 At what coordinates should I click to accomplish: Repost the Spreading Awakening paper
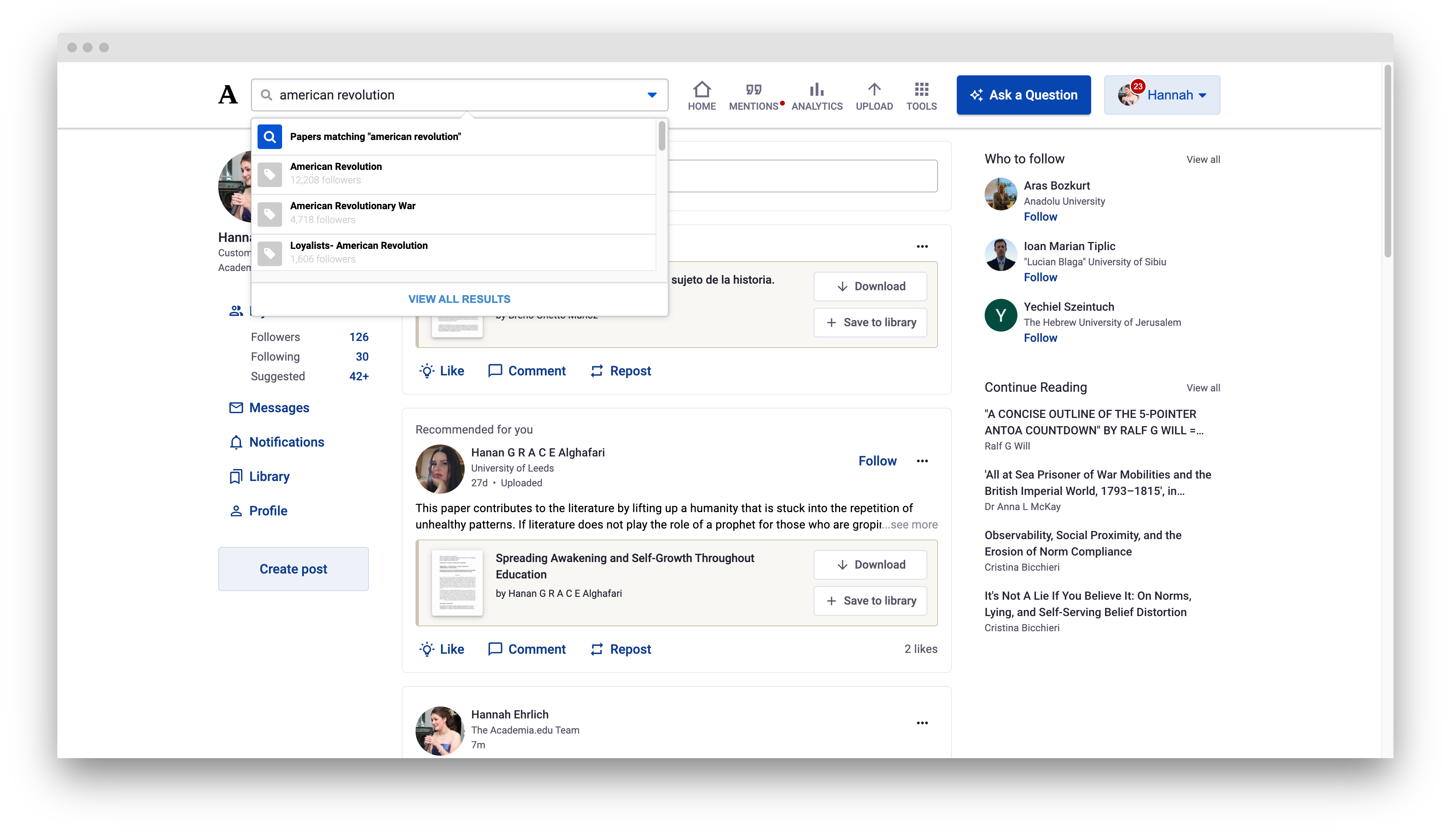click(621, 649)
